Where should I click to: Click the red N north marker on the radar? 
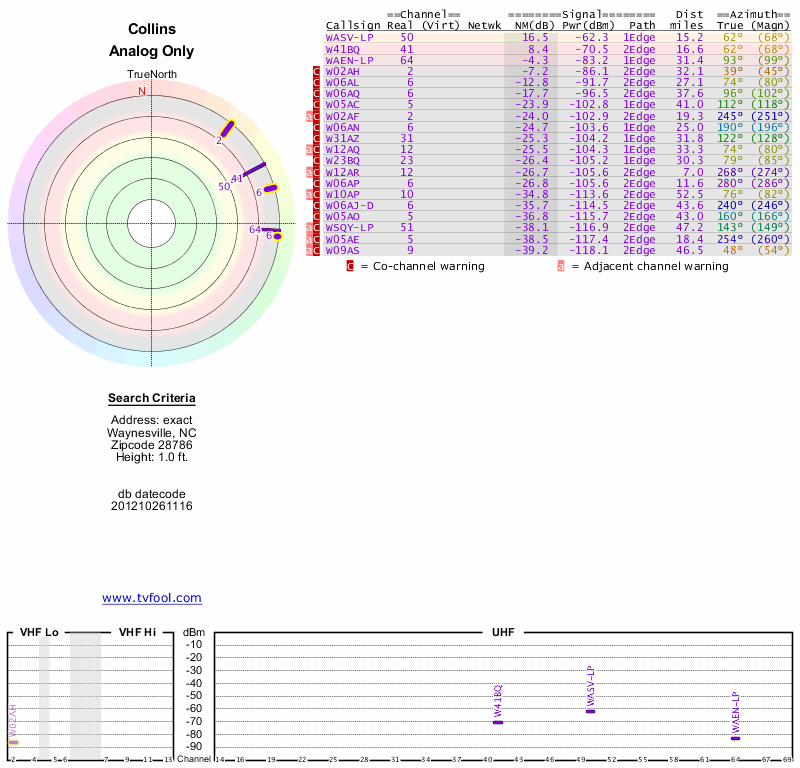point(142,91)
